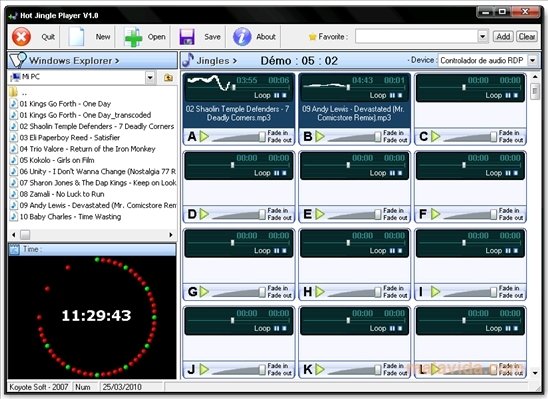Play jingle I
The height and width of the screenshot is (399, 548).
435,291
